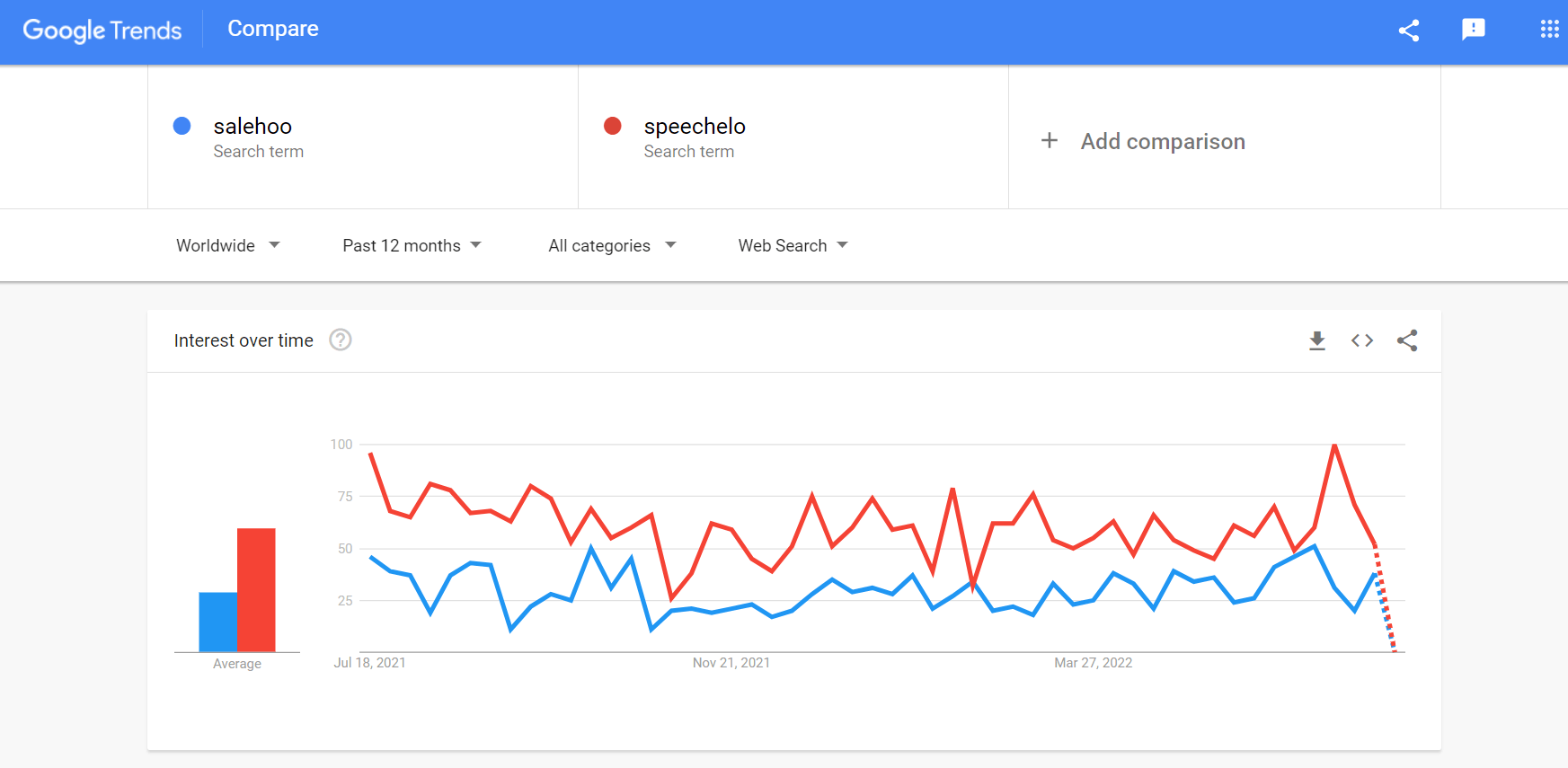Click the red speechelo color dot
Viewport: 1568px width, 768px height.
click(x=613, y=126)
